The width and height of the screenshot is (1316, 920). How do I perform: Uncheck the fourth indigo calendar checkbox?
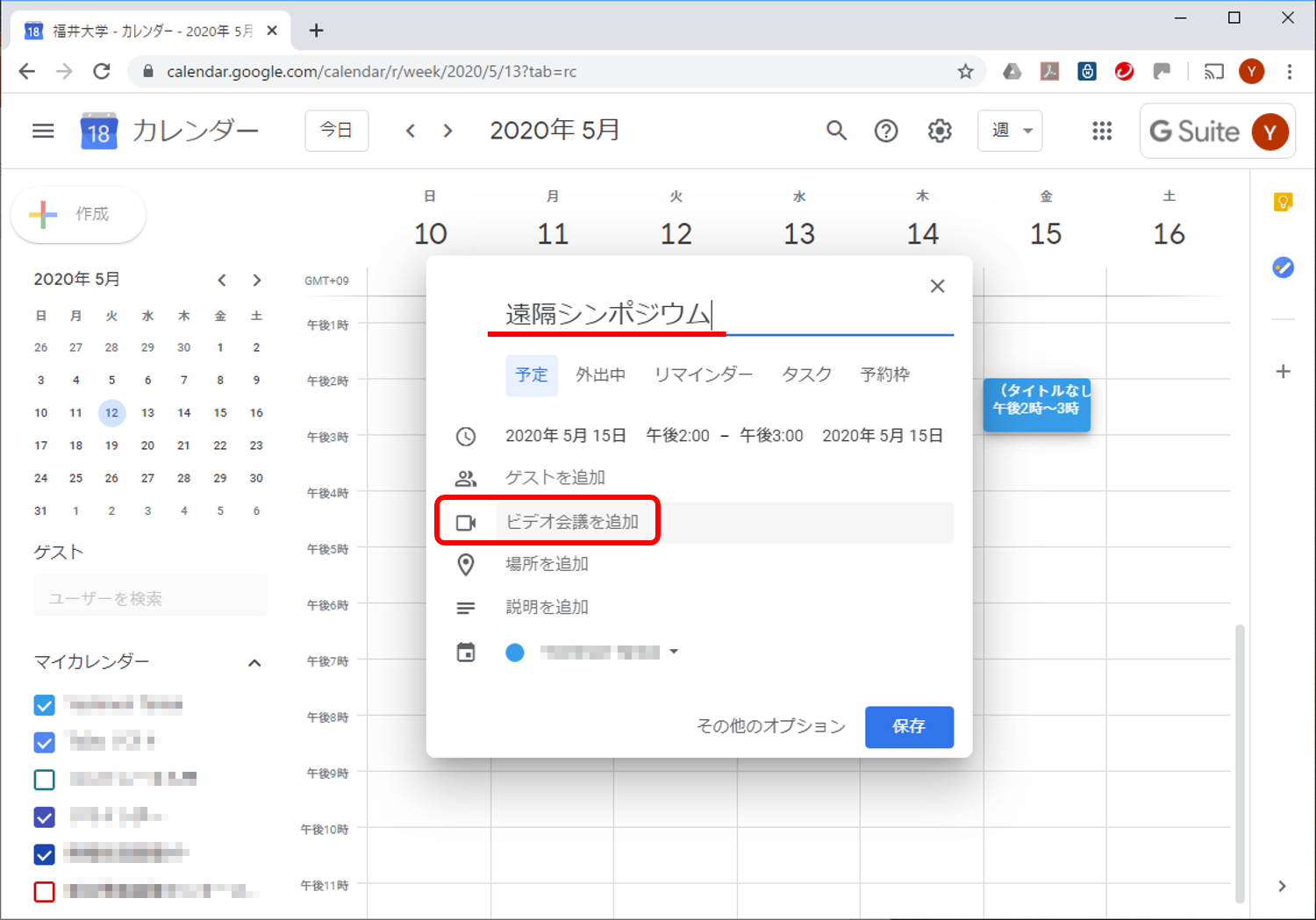[44, 817]
